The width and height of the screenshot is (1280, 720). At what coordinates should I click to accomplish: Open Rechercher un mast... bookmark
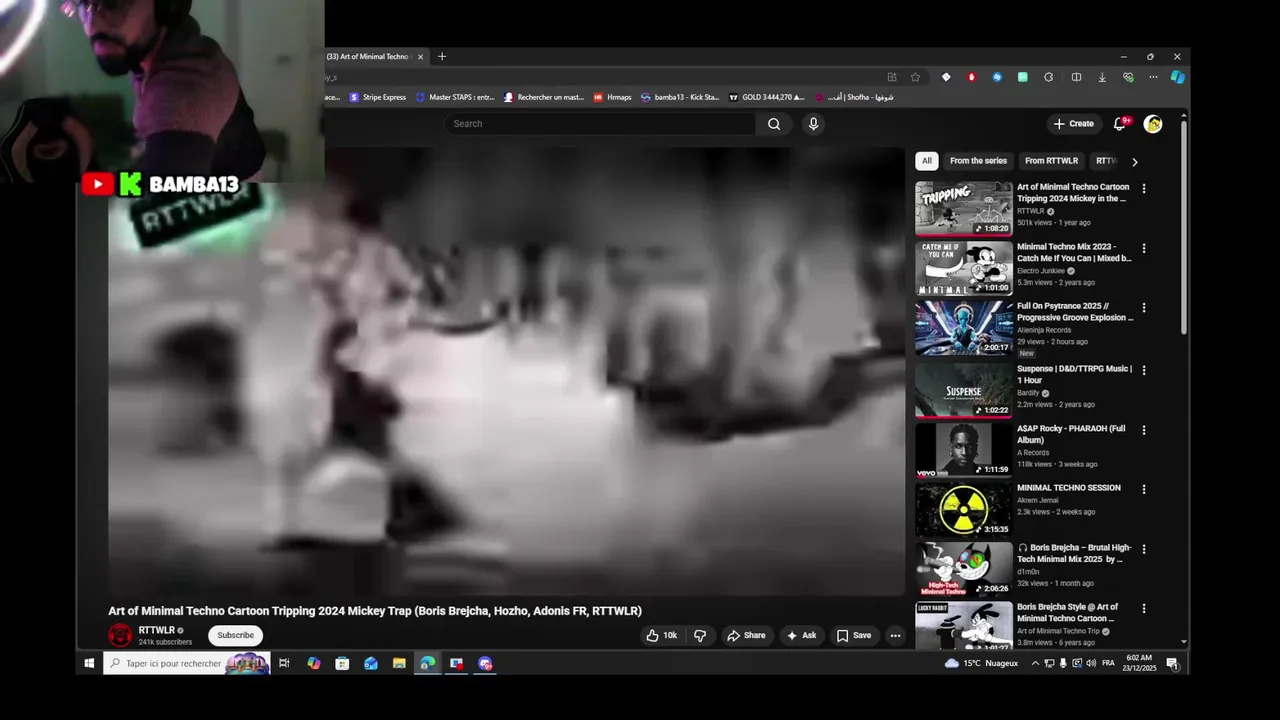[x=544, y=97]
